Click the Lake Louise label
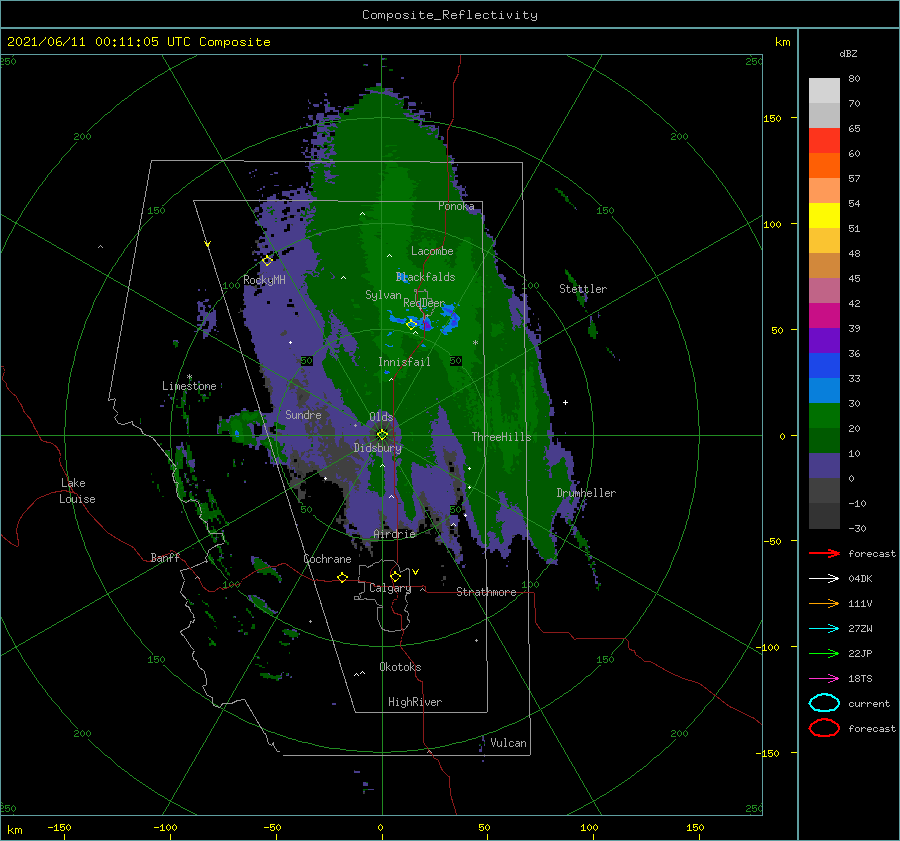Viewport: 900px width, 841px height. pos(77,491)
